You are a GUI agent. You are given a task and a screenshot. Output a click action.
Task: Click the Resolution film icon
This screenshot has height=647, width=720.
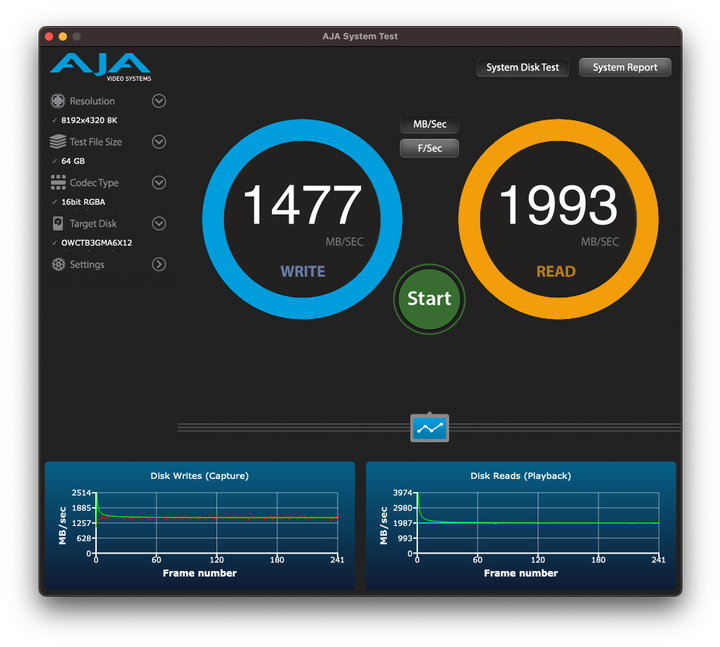point(58,101)
